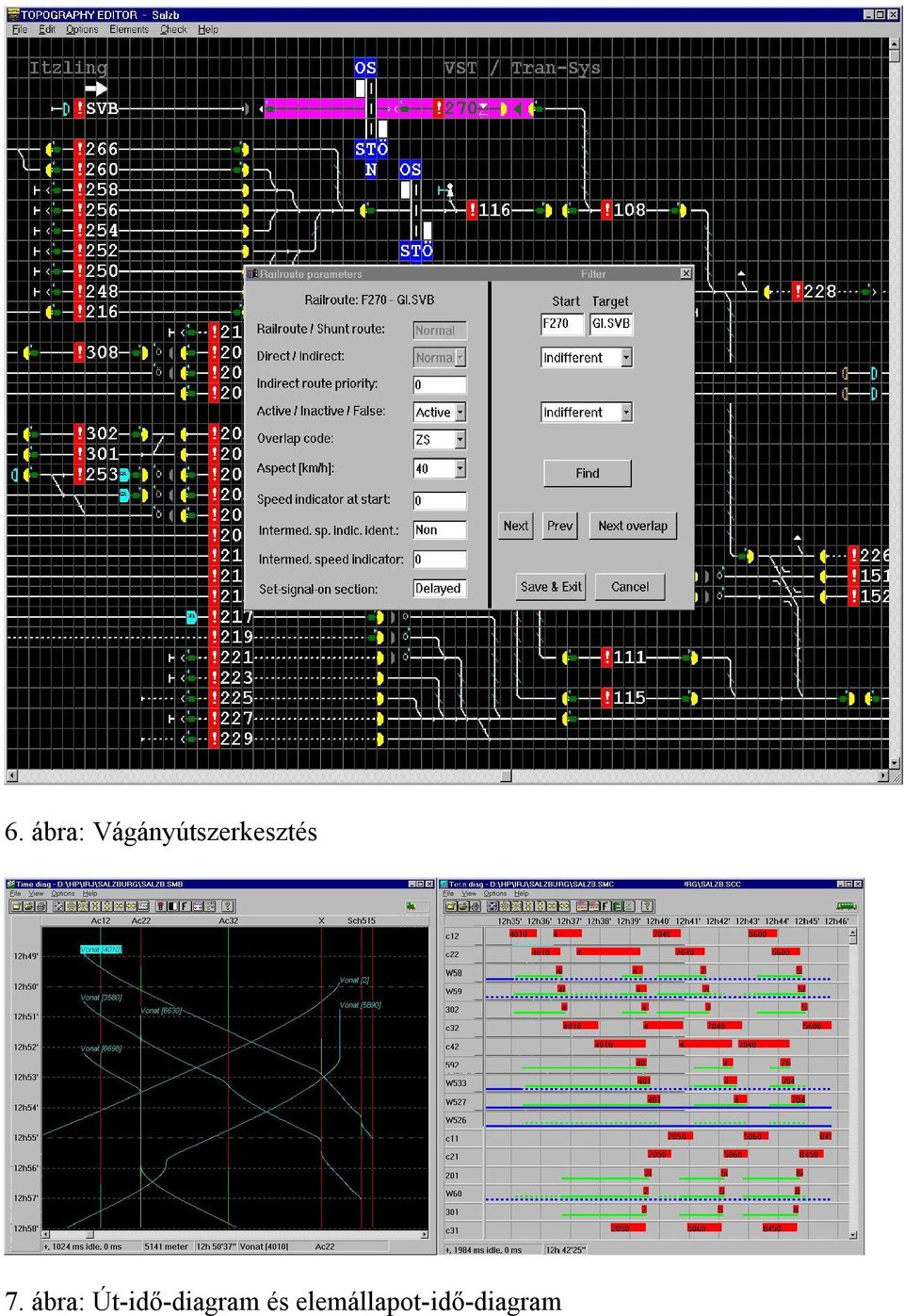Click the Find button
The width and height of the screenshot is (904, 1316).
[x=588, y=474]
